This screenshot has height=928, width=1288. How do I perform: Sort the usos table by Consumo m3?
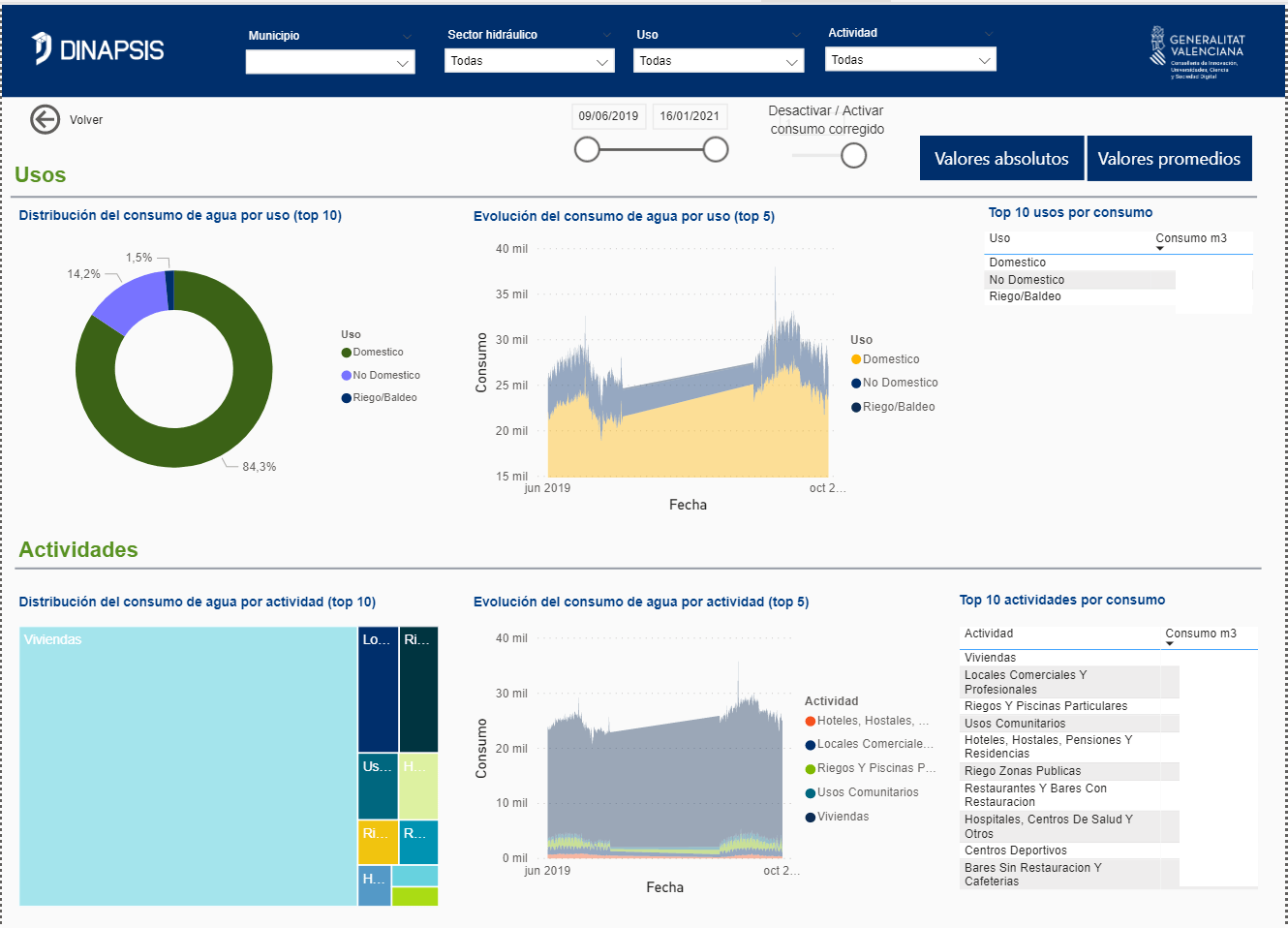click(x=1190, y=238)
